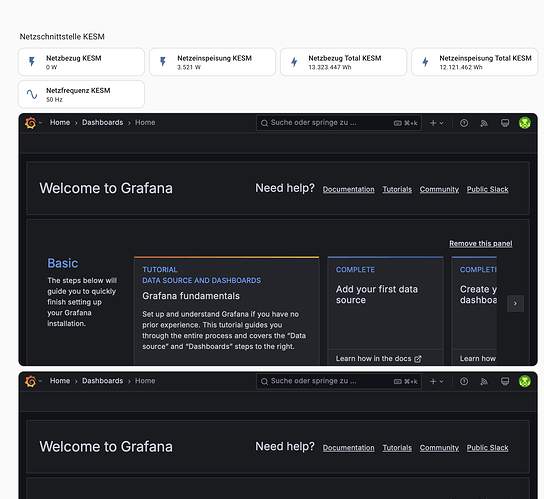
Task: Expand the plus new-item dropdown in the upper header
Action: 436,123
